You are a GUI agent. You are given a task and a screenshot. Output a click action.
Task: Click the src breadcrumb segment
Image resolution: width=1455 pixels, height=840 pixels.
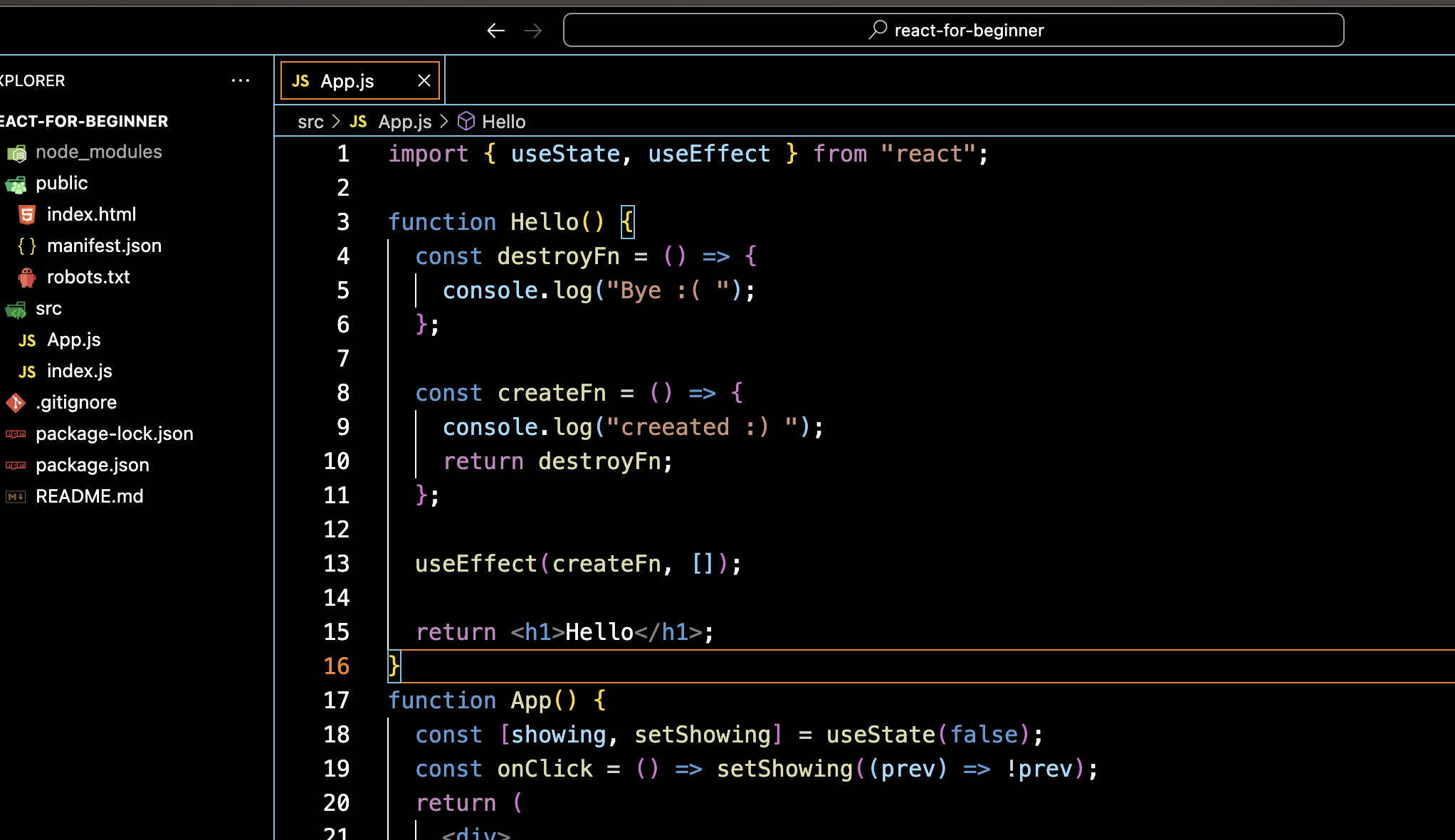[310, 122]
